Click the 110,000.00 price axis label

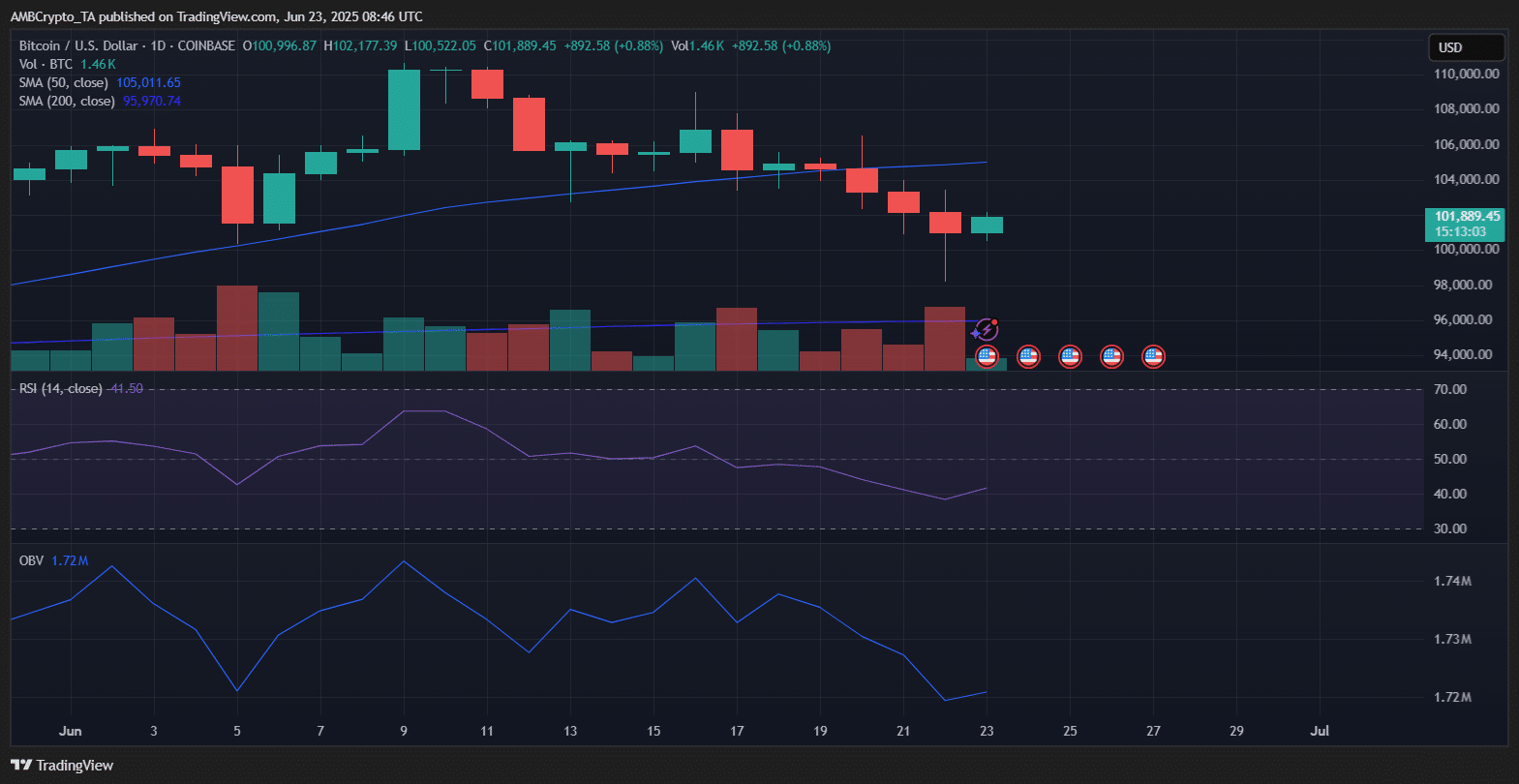tap(1466, 75)
